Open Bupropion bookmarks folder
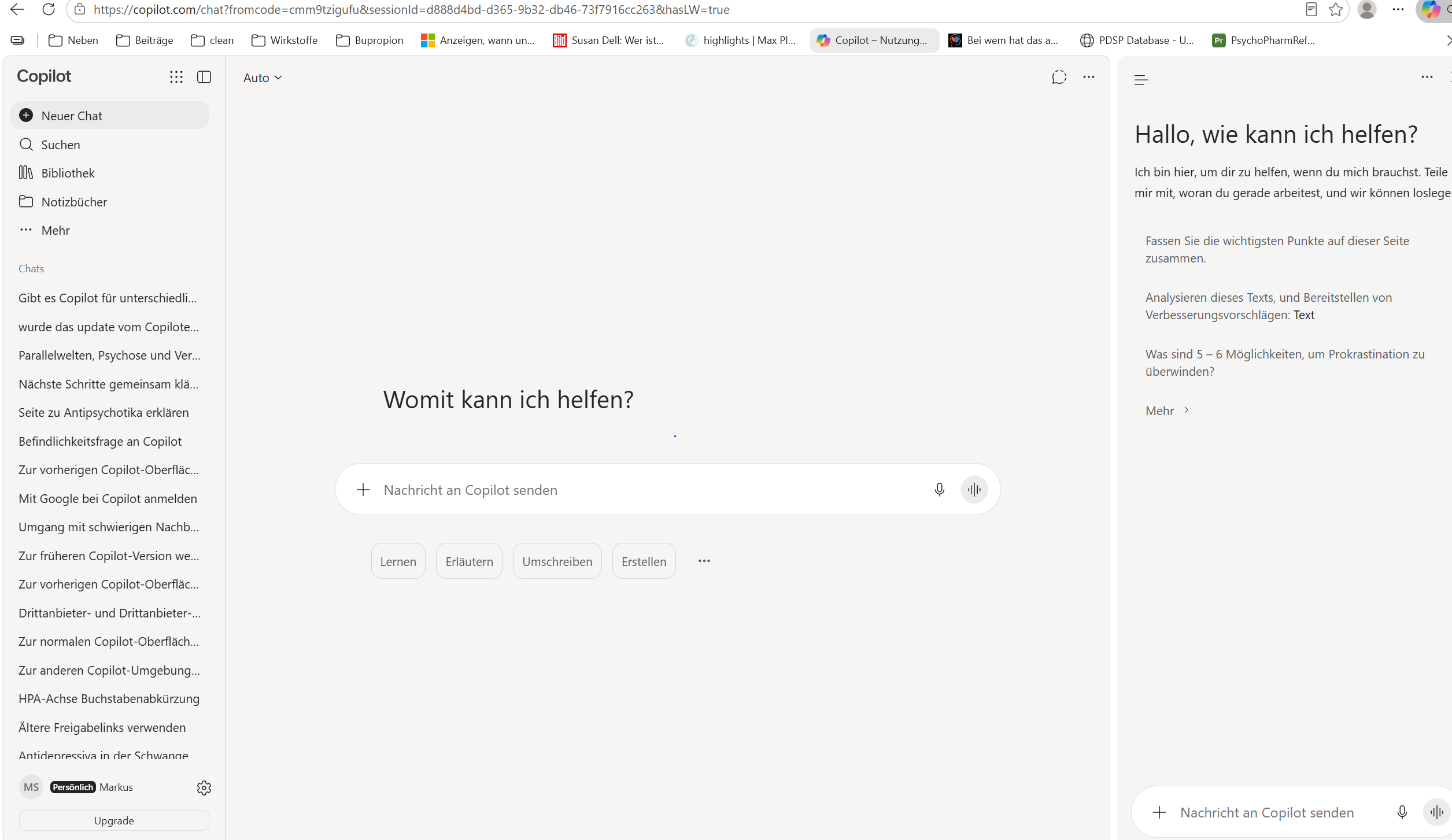This screenshot has width=1452, height=840. [370, 40]
